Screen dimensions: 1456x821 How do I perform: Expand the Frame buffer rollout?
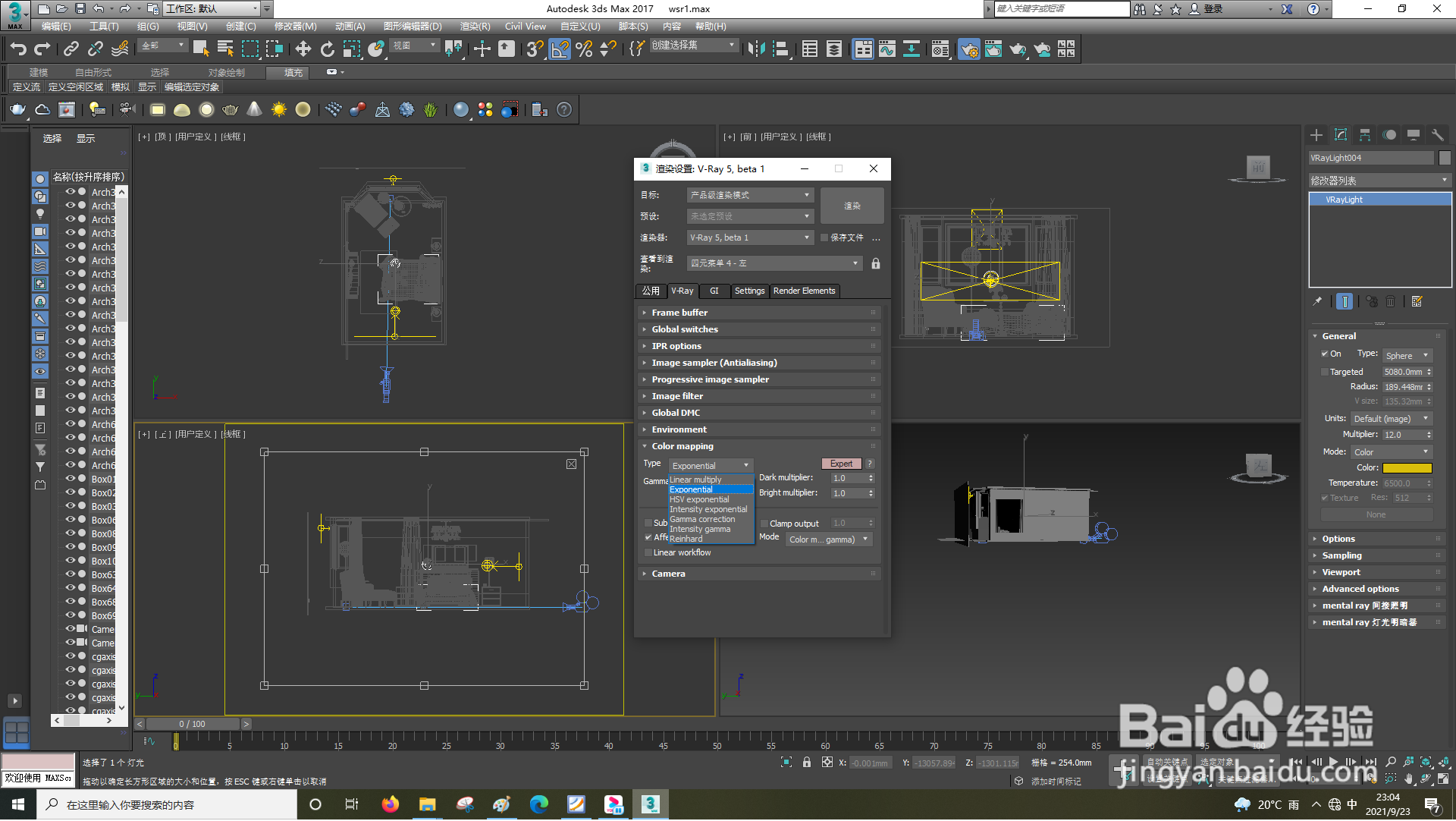pos(758,313)
